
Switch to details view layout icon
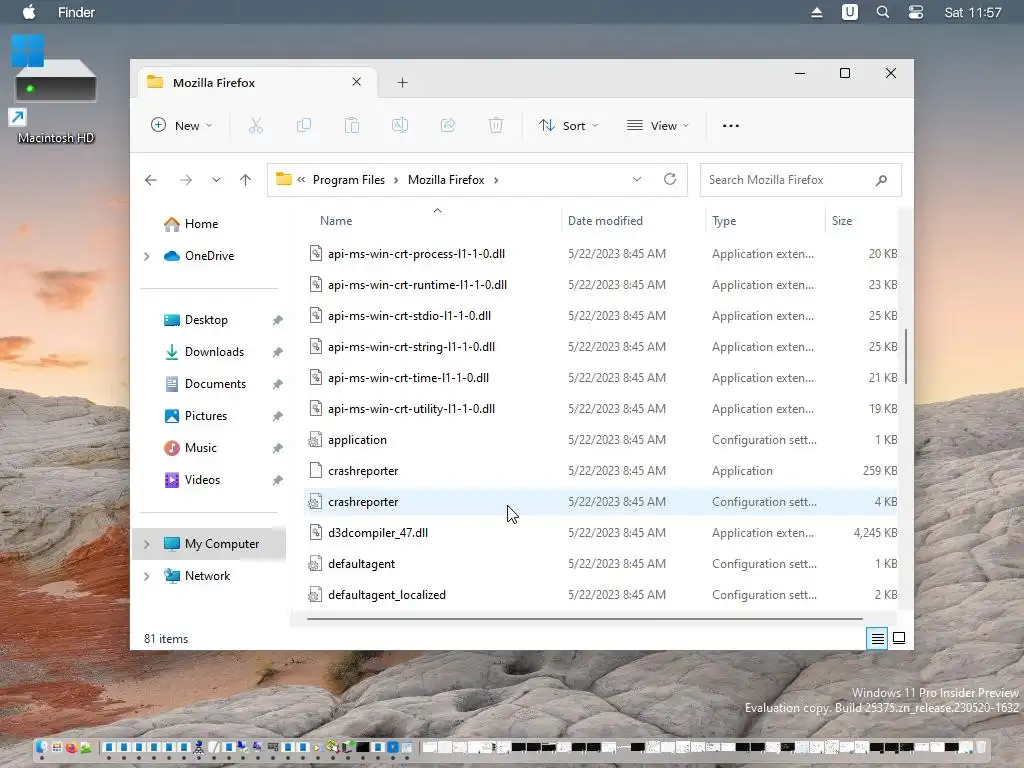(x=877, y=638)
